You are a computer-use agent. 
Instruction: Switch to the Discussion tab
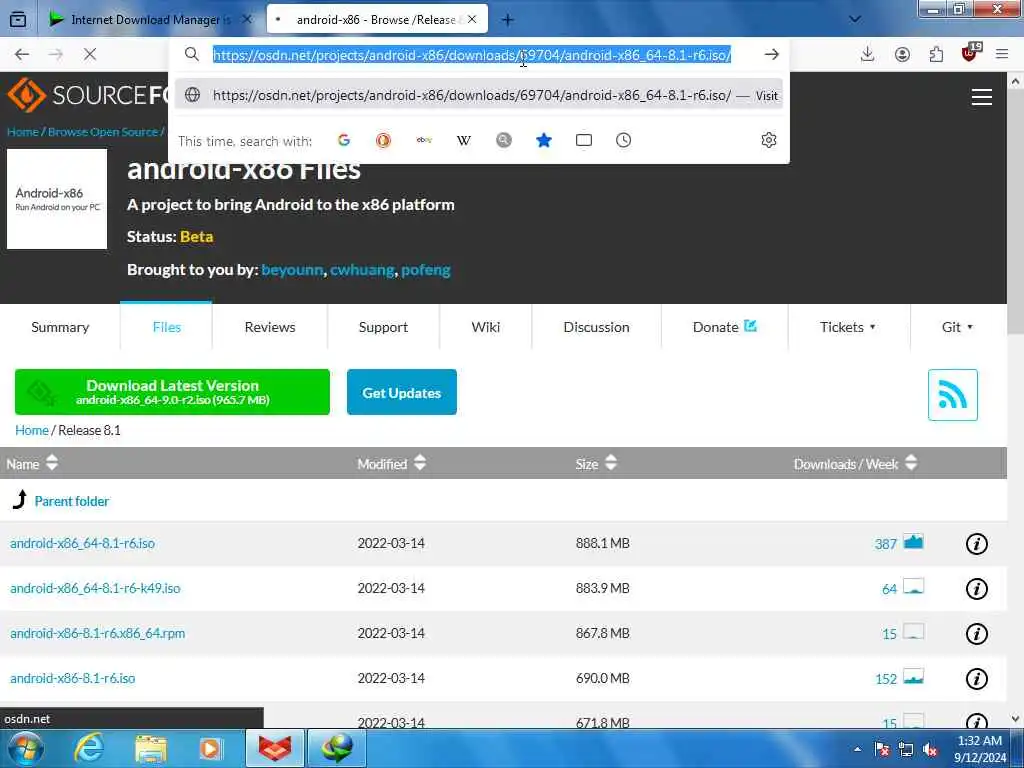596,327
